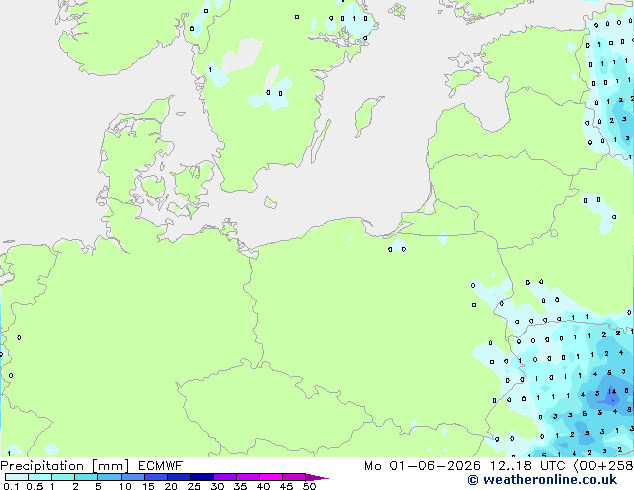The image size is (634, 490).
Task: Choose the 35–40 mm magenta legend swatch
Action: 247,477
